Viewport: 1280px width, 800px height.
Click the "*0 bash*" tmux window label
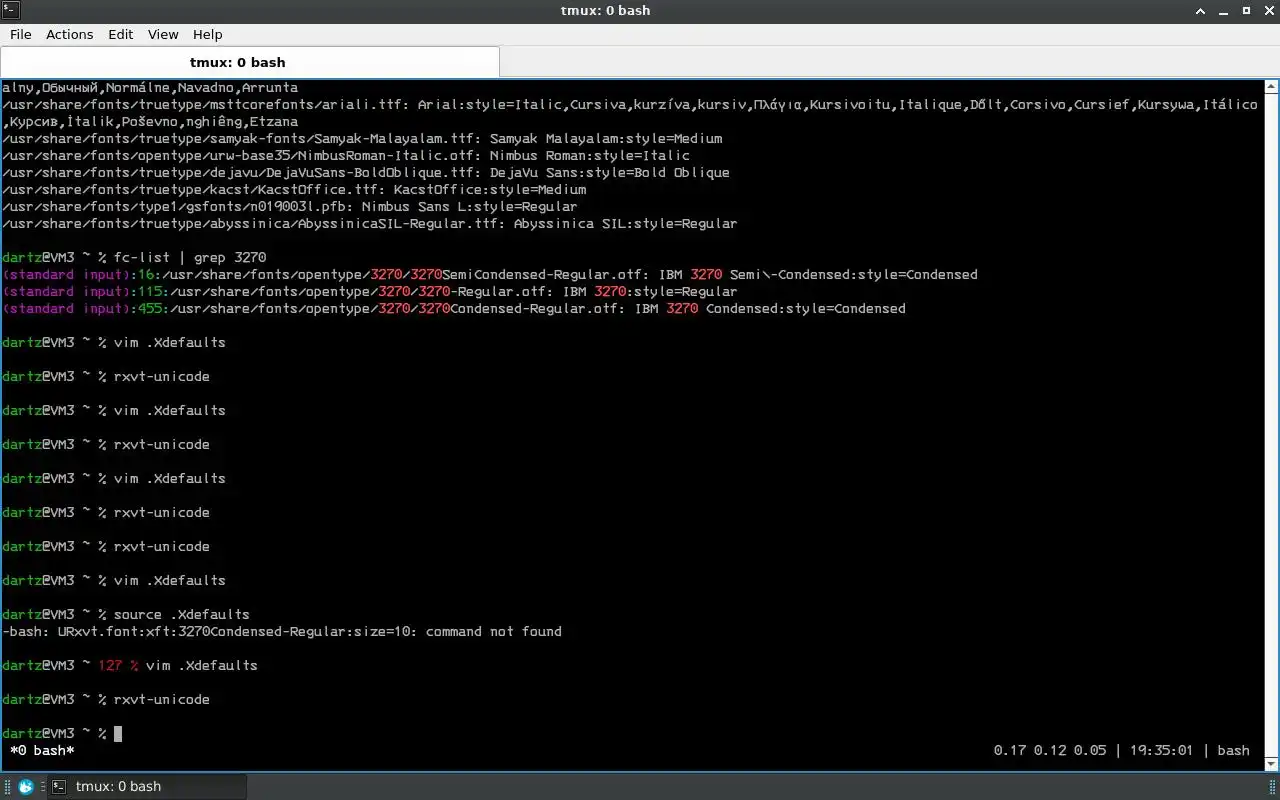click(42, 750)
